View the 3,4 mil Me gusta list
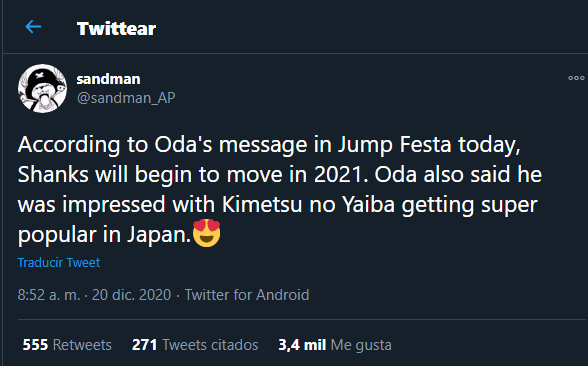This screenshot has width=588, height=366. [335, 345]
